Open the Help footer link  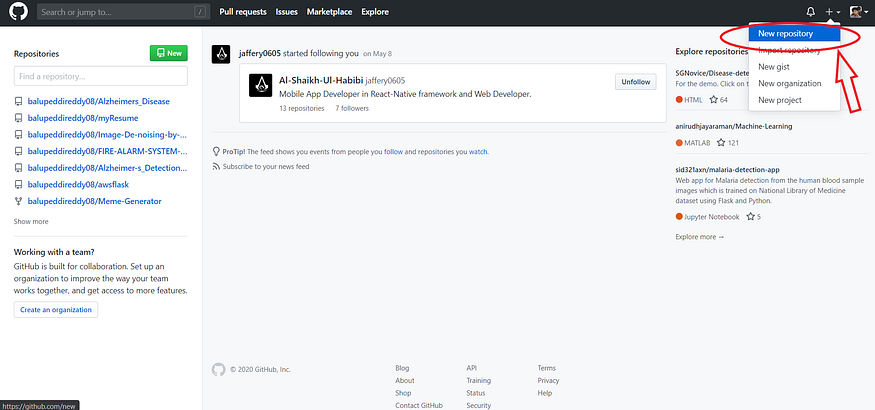pyautogui.click(x=545, y=393)
